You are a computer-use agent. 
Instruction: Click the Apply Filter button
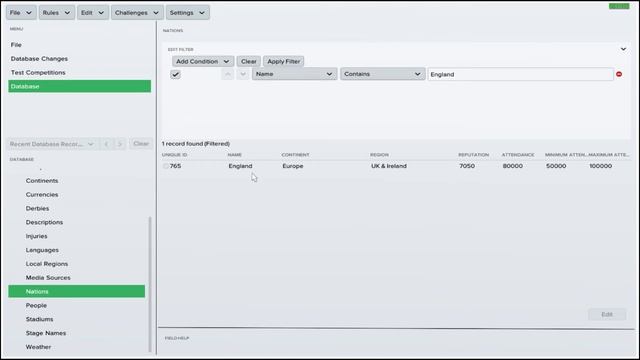(x=284, y=61)
